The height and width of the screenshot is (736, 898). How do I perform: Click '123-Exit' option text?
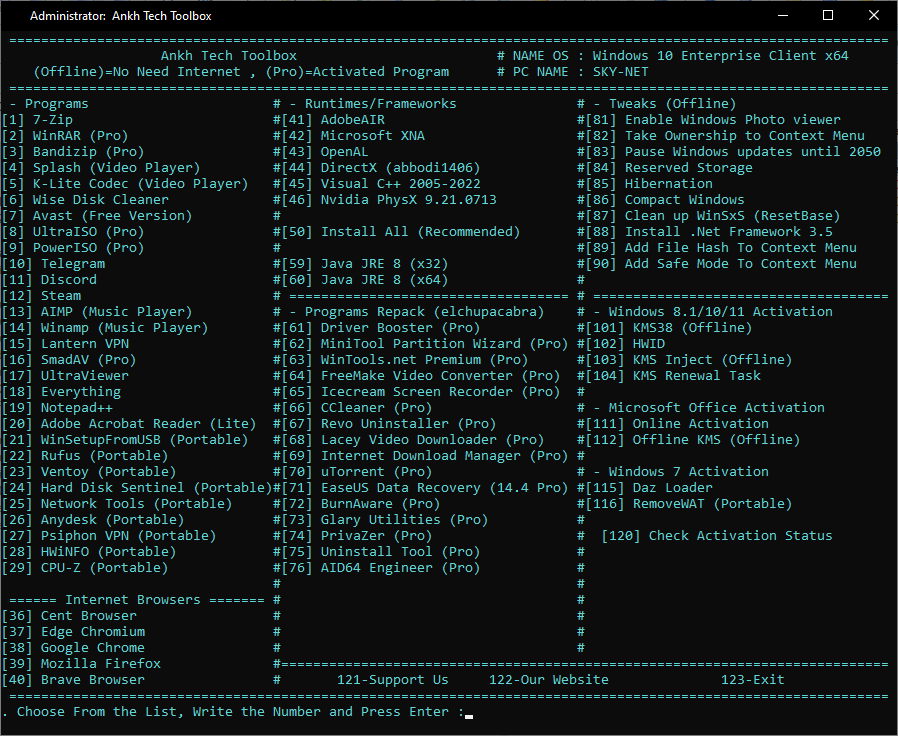click(x=753, y=680)
